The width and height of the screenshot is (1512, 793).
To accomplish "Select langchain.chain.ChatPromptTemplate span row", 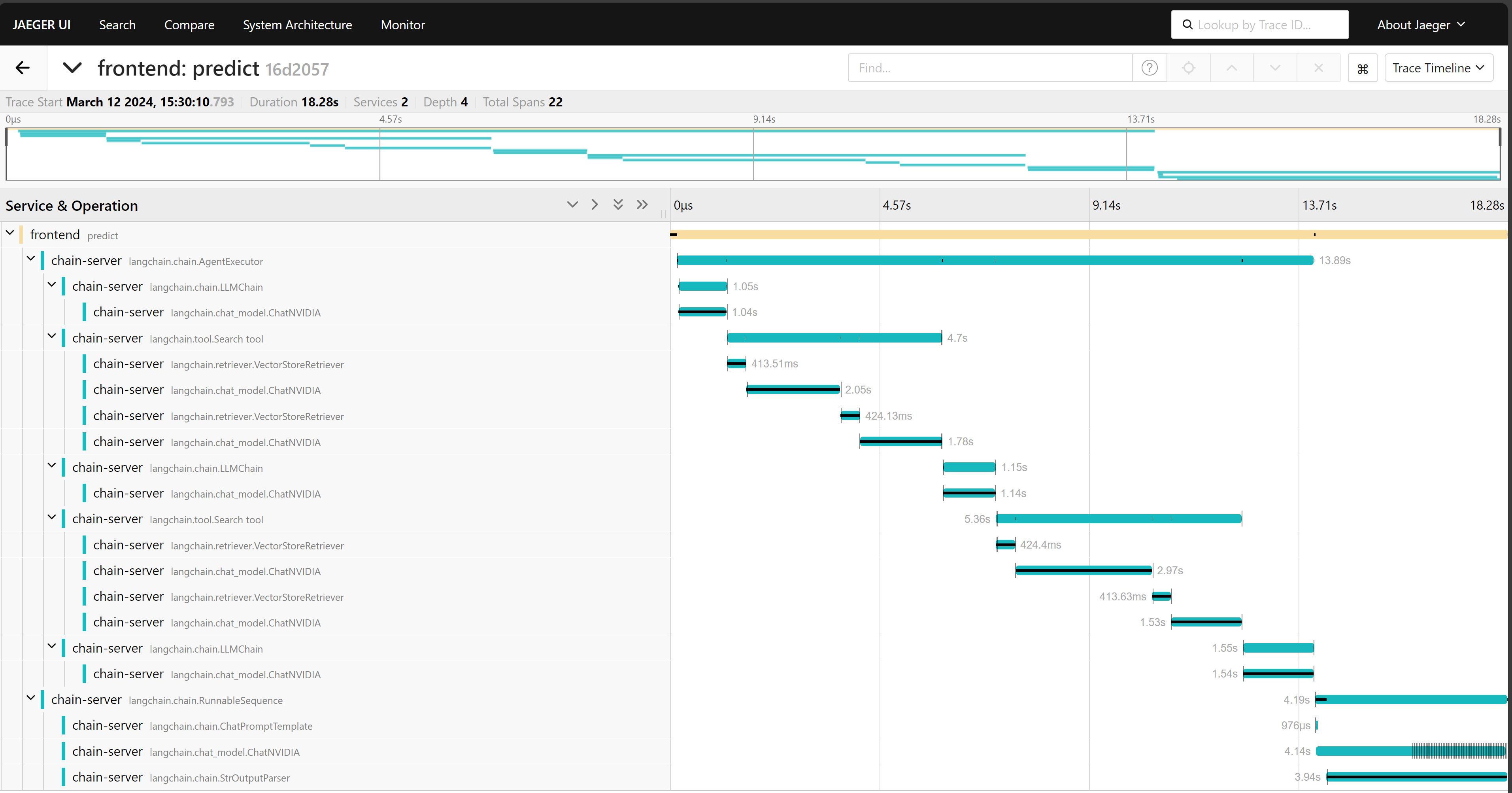I will click(x=334, y=726).
